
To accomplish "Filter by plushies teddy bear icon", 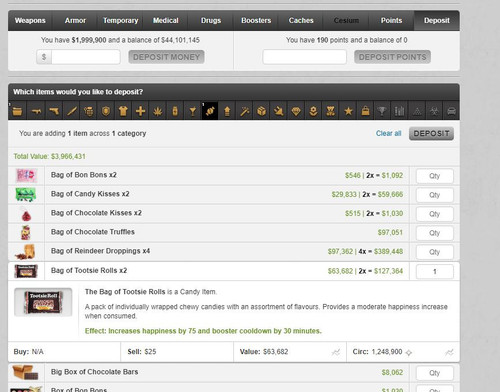I will (331, 111).
